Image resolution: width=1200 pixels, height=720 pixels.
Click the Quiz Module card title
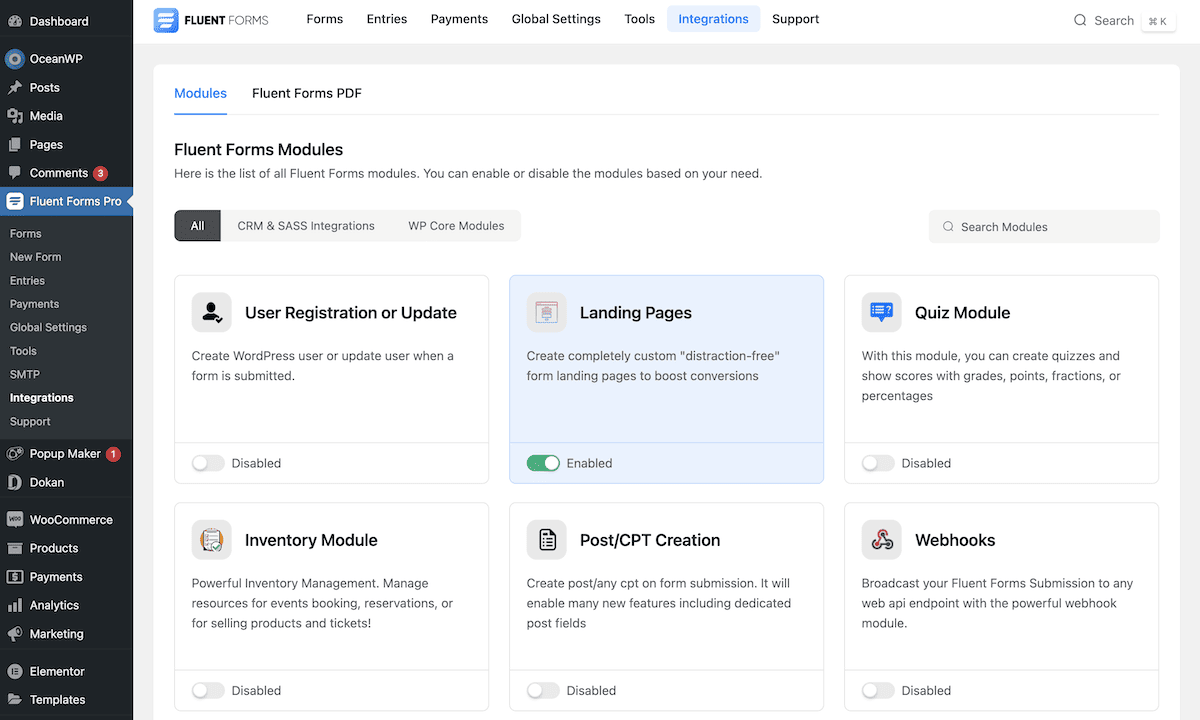pyautogui.click(x=962, y=313)
